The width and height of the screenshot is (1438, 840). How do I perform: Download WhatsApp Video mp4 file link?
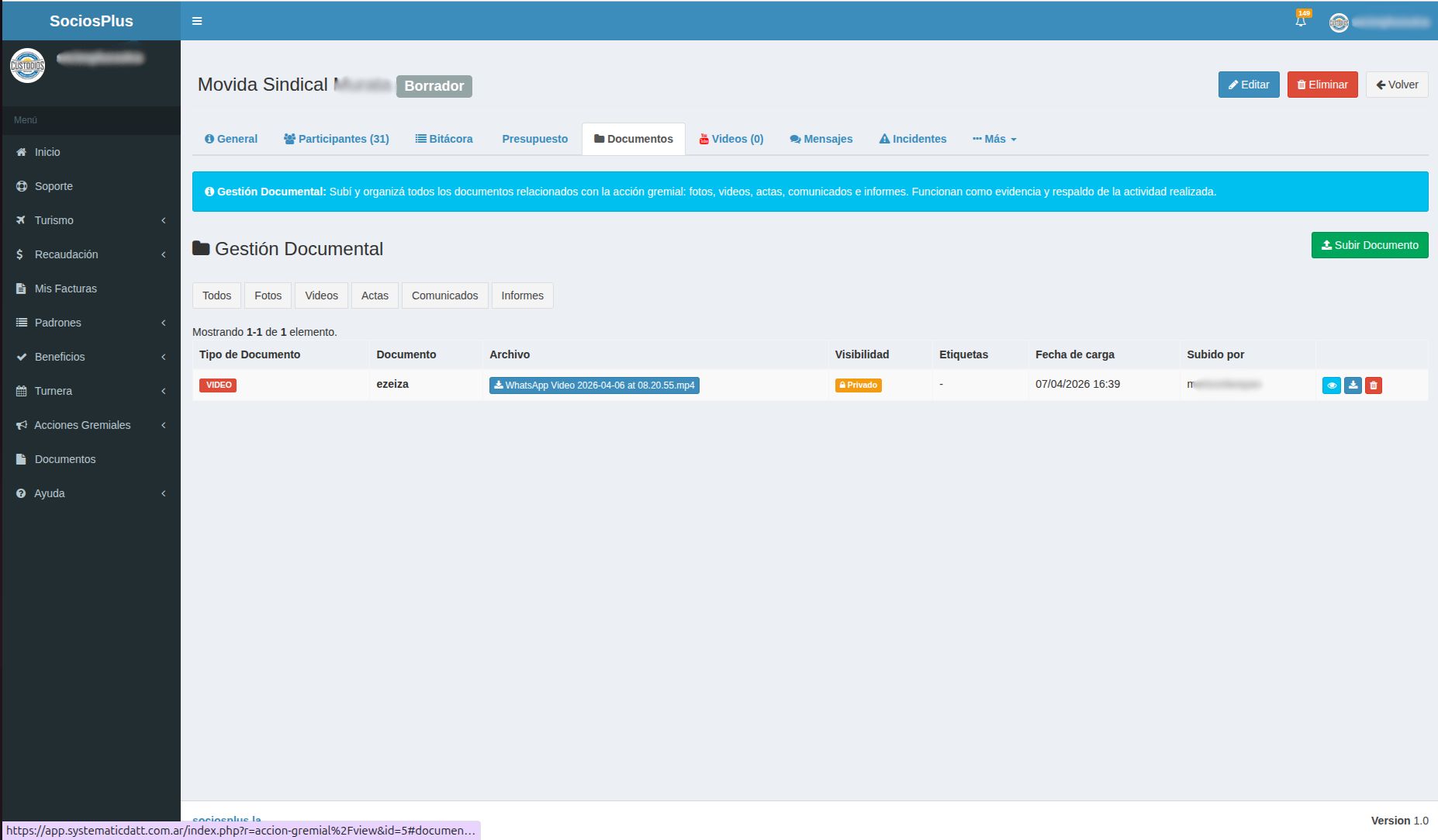pyautogui.click(x=594, y=385)
